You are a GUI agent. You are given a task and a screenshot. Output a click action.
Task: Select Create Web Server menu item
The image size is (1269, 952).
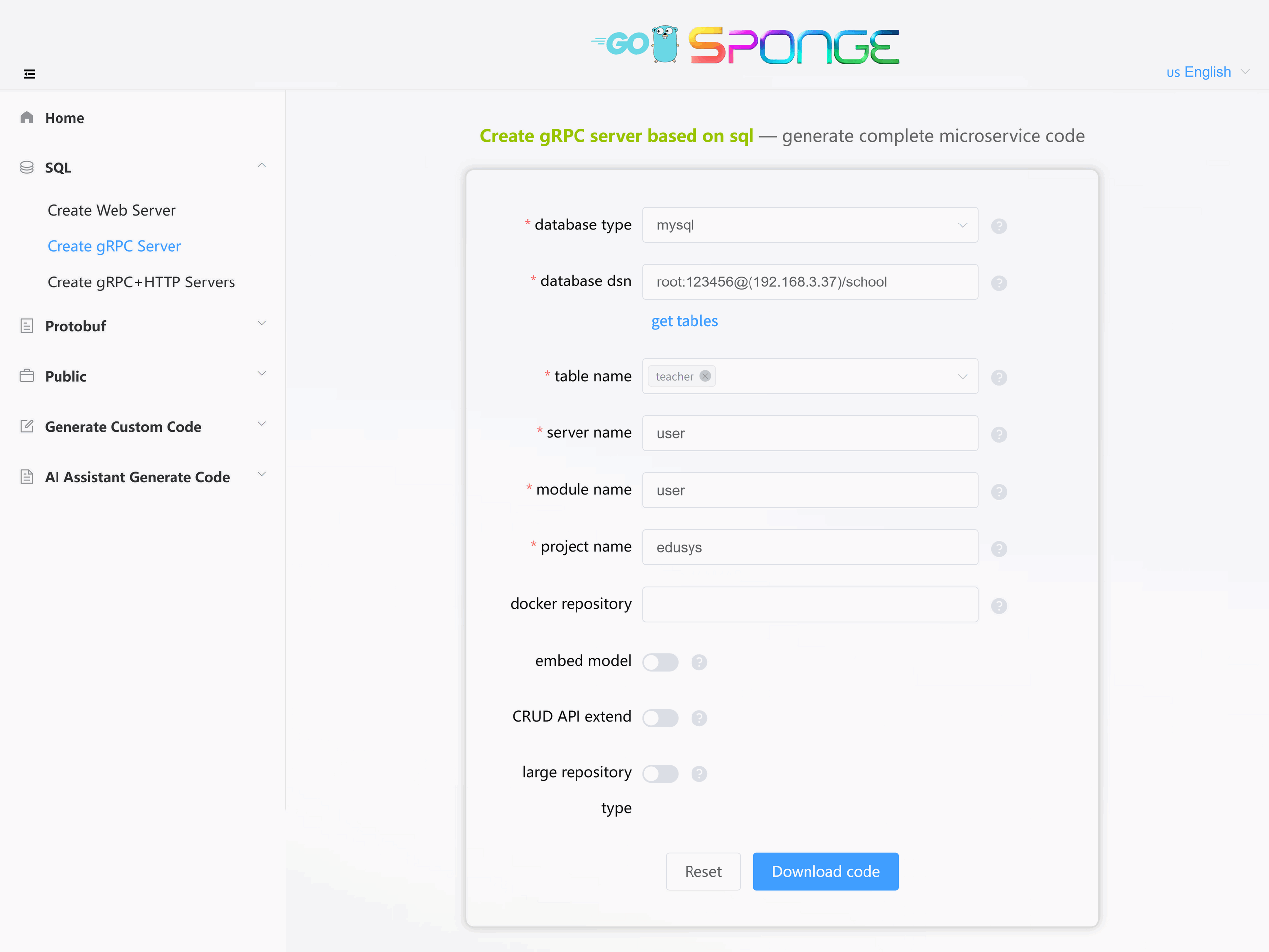tap(112, 210)
